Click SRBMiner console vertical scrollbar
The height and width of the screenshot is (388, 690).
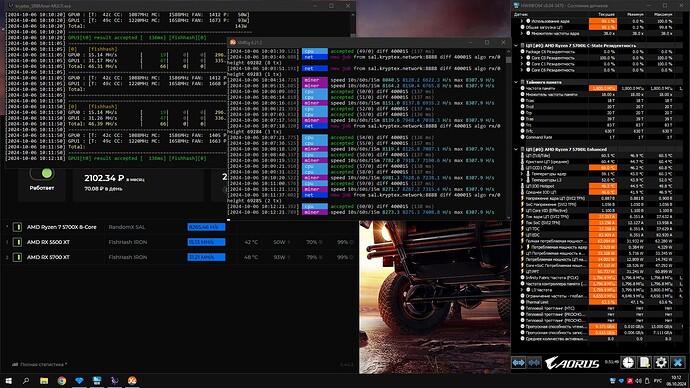352,23
